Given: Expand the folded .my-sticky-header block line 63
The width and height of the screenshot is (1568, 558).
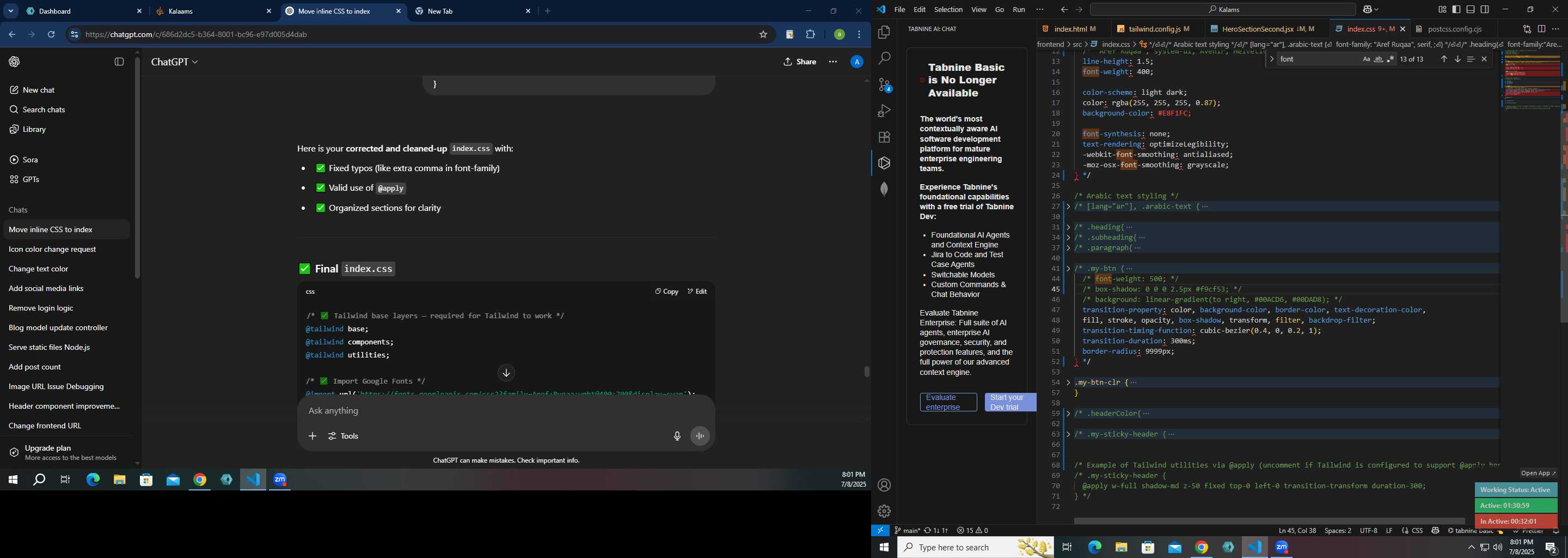Looking at the screenshot, I should (x=1068, y=434).
